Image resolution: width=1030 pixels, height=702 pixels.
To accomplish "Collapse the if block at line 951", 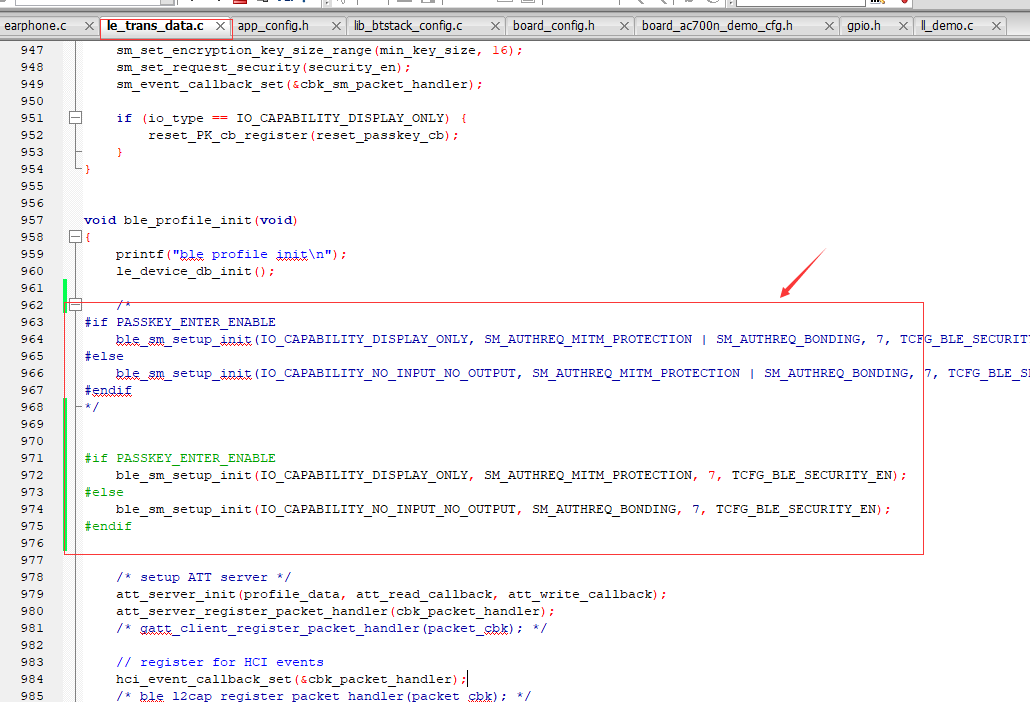I will (76, 118).
